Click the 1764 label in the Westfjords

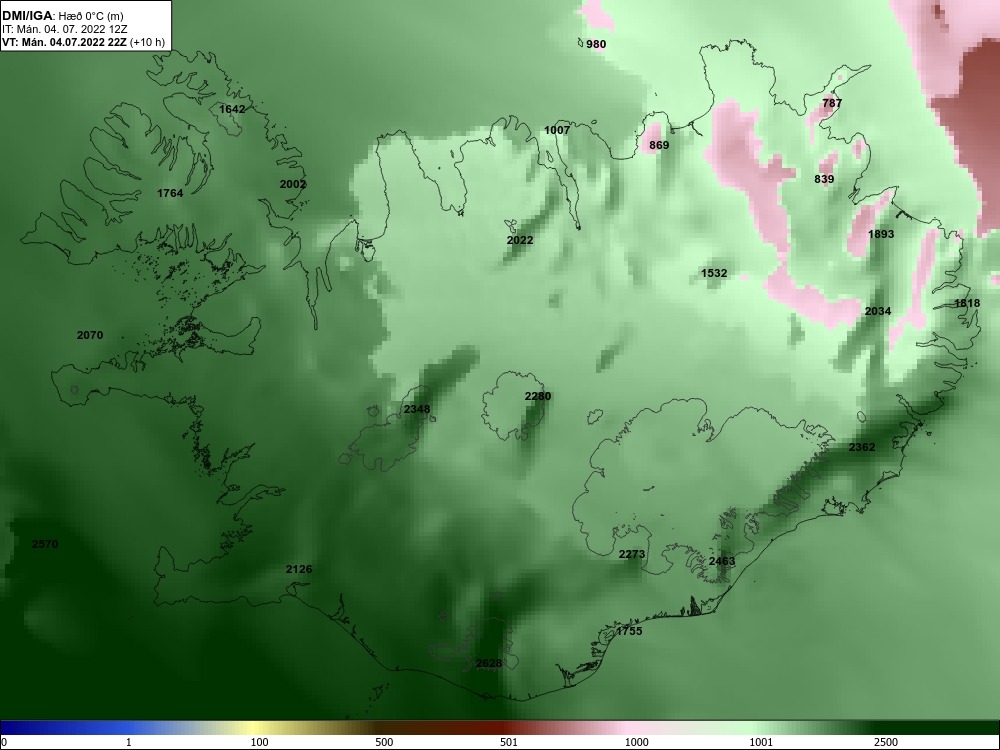coord(170,193)
